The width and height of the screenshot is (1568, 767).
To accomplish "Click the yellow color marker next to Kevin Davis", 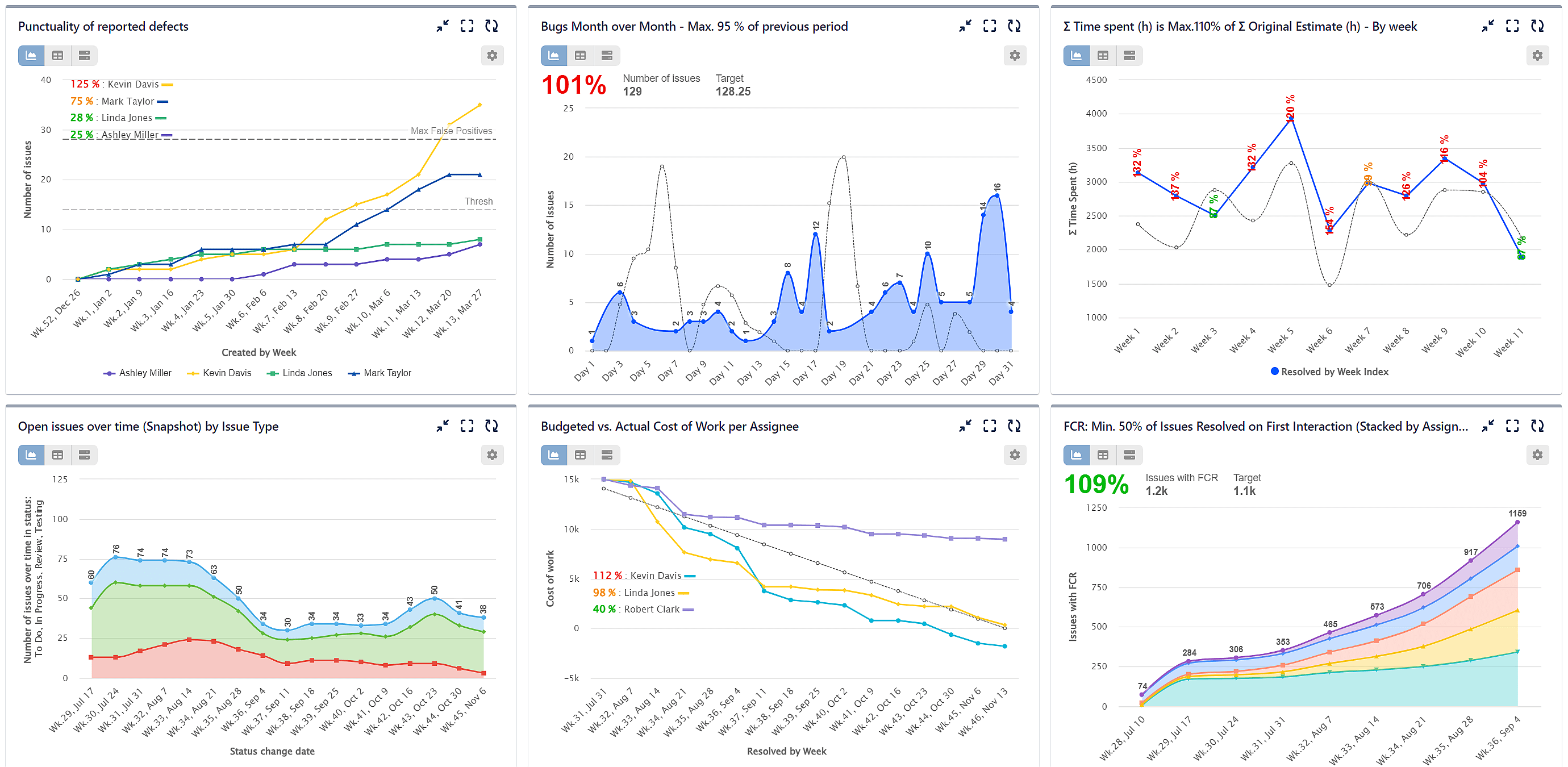I will click(x=169, y=84).
